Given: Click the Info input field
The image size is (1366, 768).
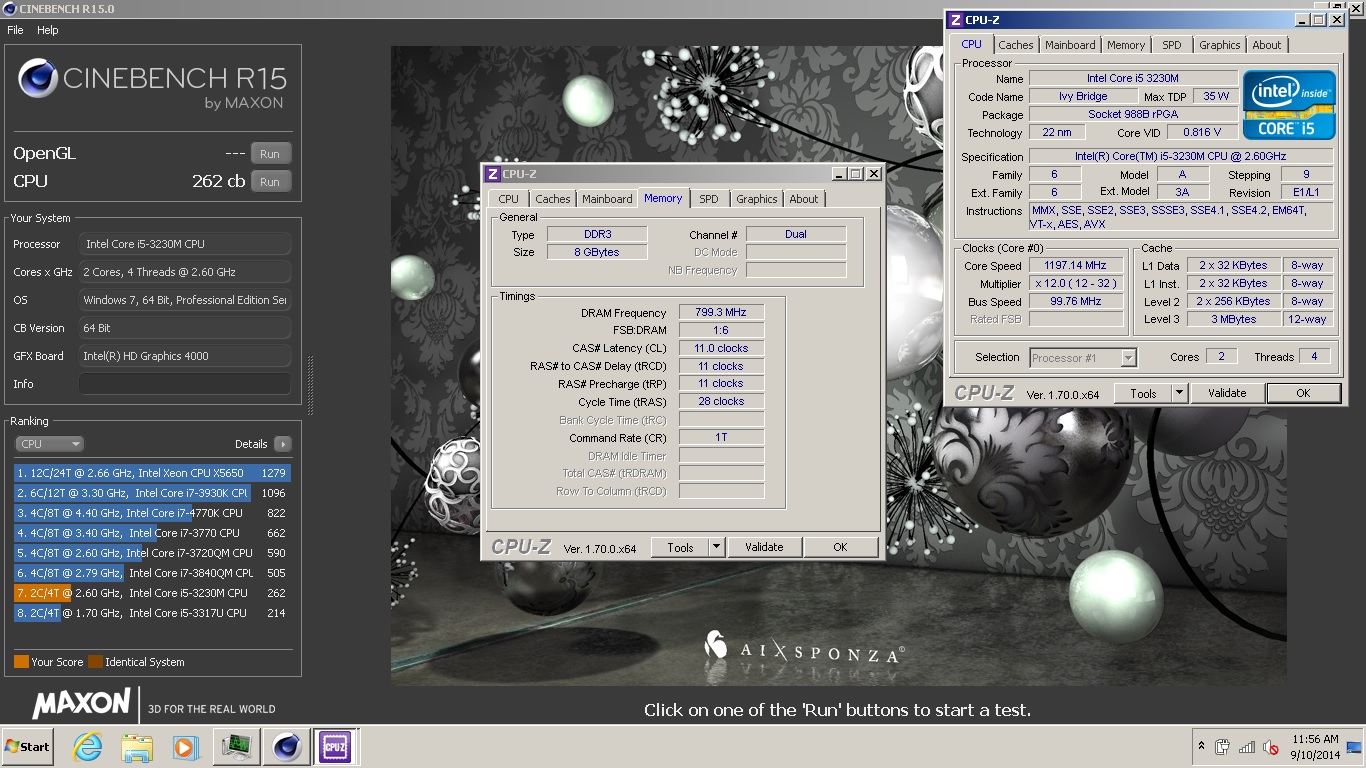Looking at the screenshot, I should (x=185, y=384).
